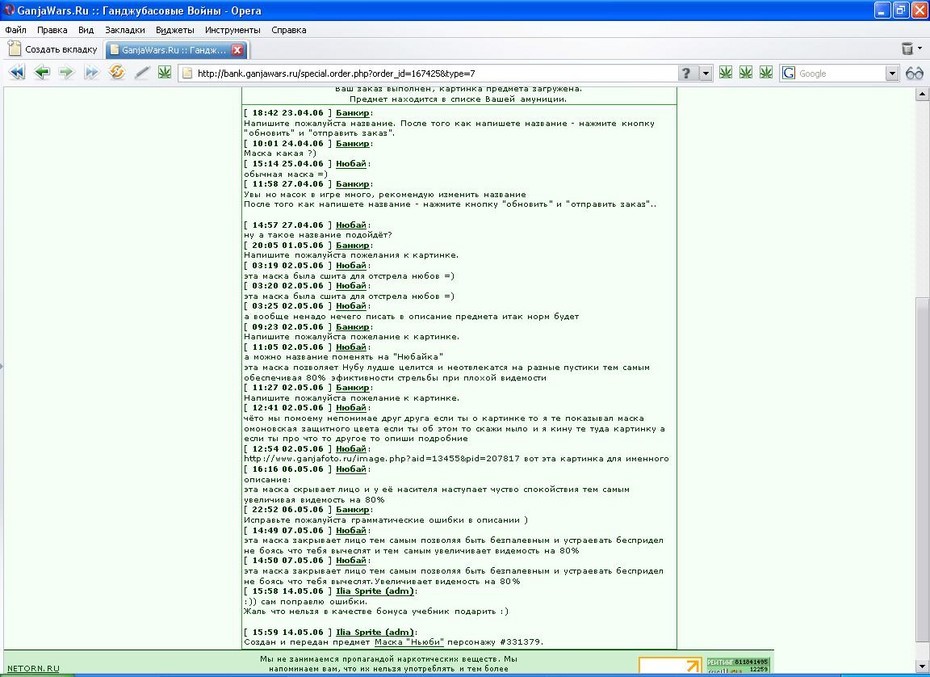Expand the Google search engine dropdown
Viewport: 930px width, 677px height.
892,73
